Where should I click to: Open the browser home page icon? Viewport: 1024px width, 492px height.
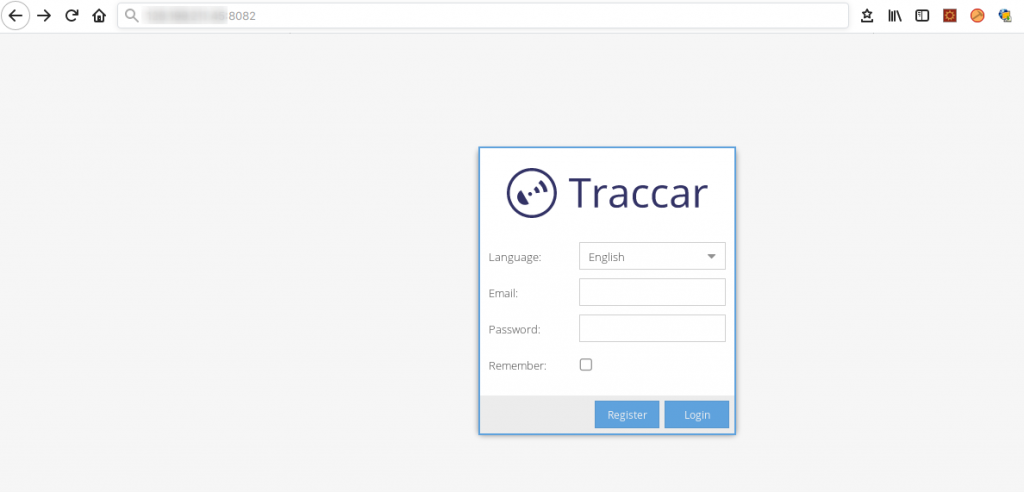[x=99, y=16]
